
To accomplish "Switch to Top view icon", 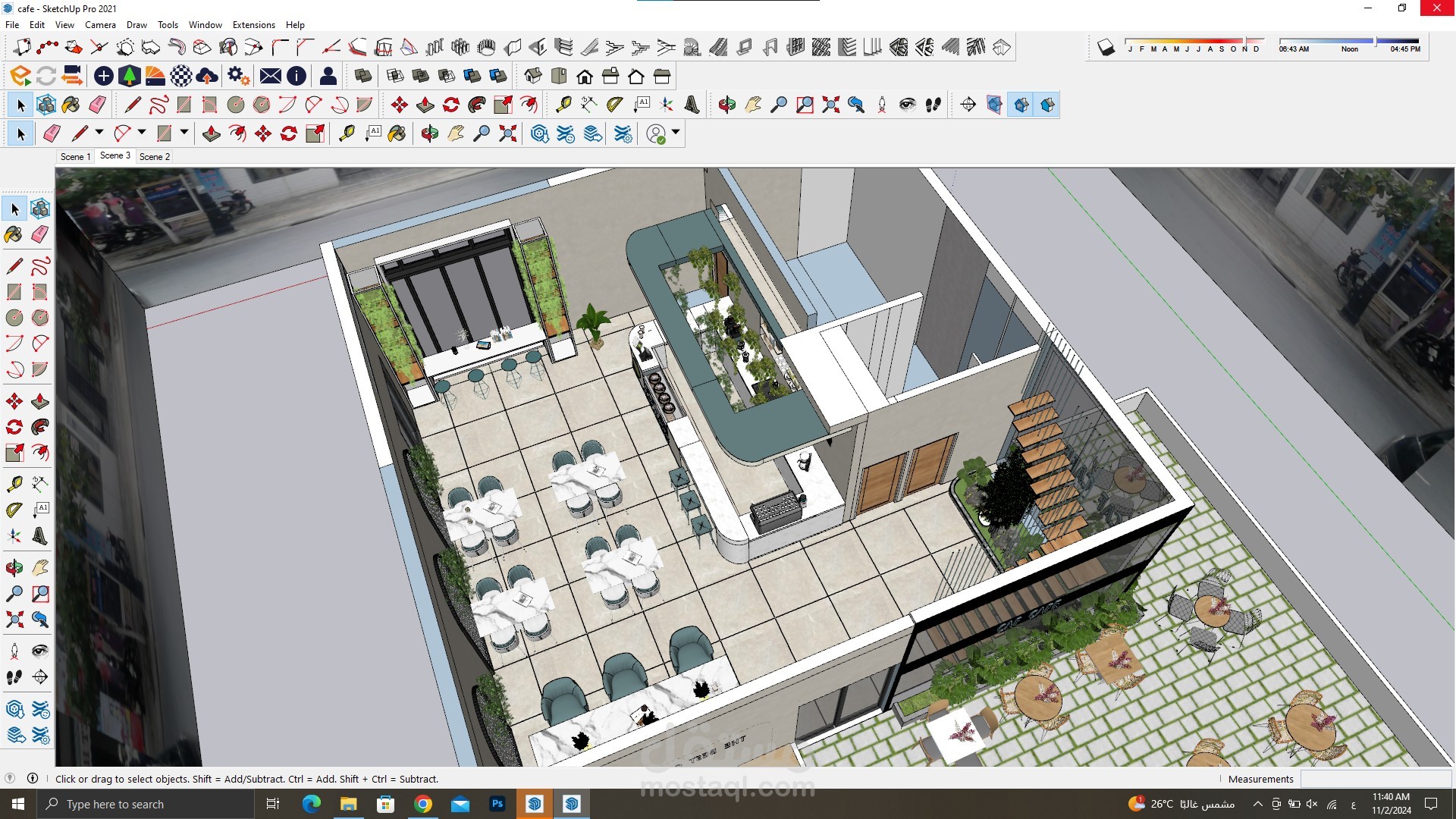I will click(x=559, y=76).
